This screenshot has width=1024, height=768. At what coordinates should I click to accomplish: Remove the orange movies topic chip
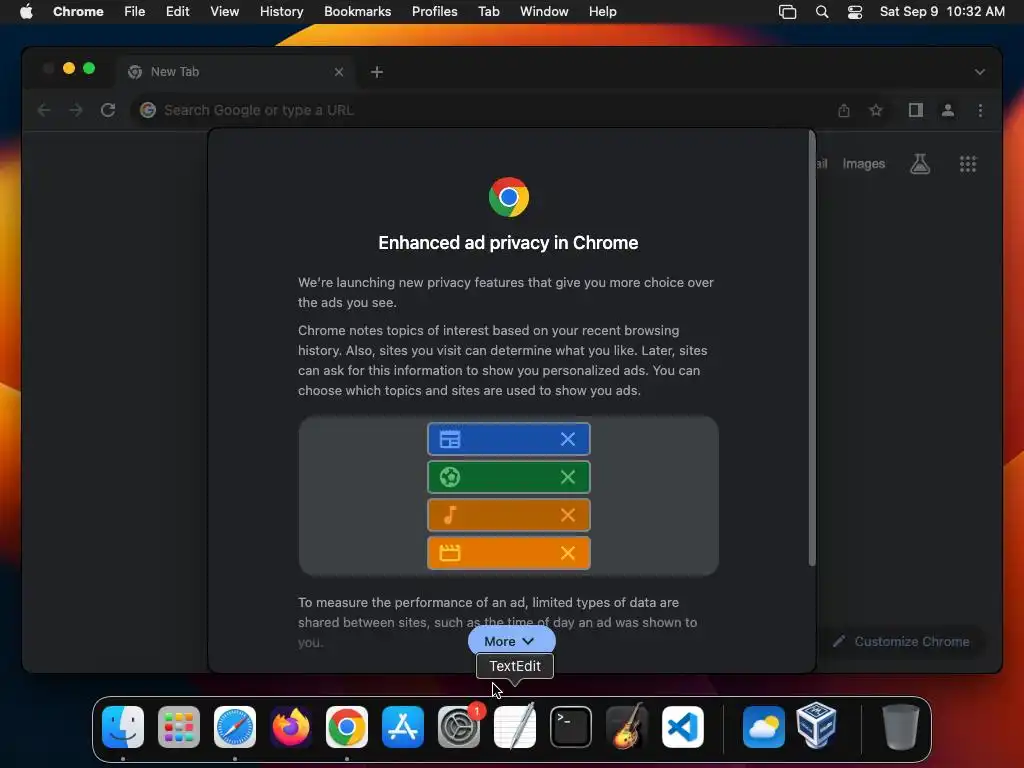click(568, 553)
